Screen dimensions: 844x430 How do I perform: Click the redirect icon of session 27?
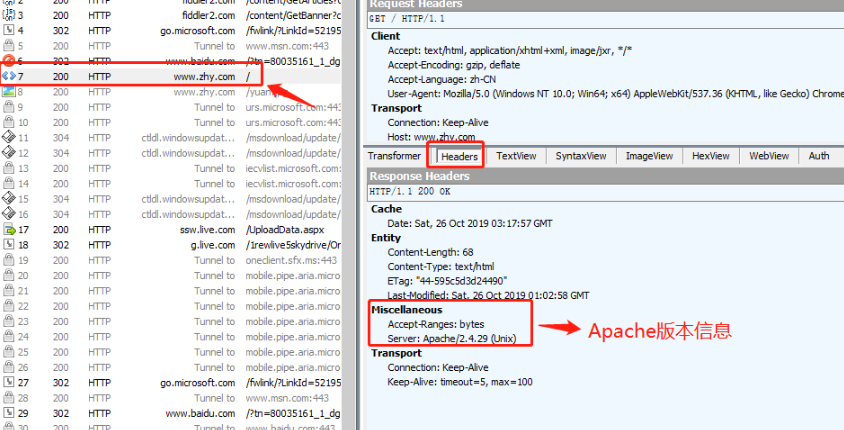[x=9, y=383]
